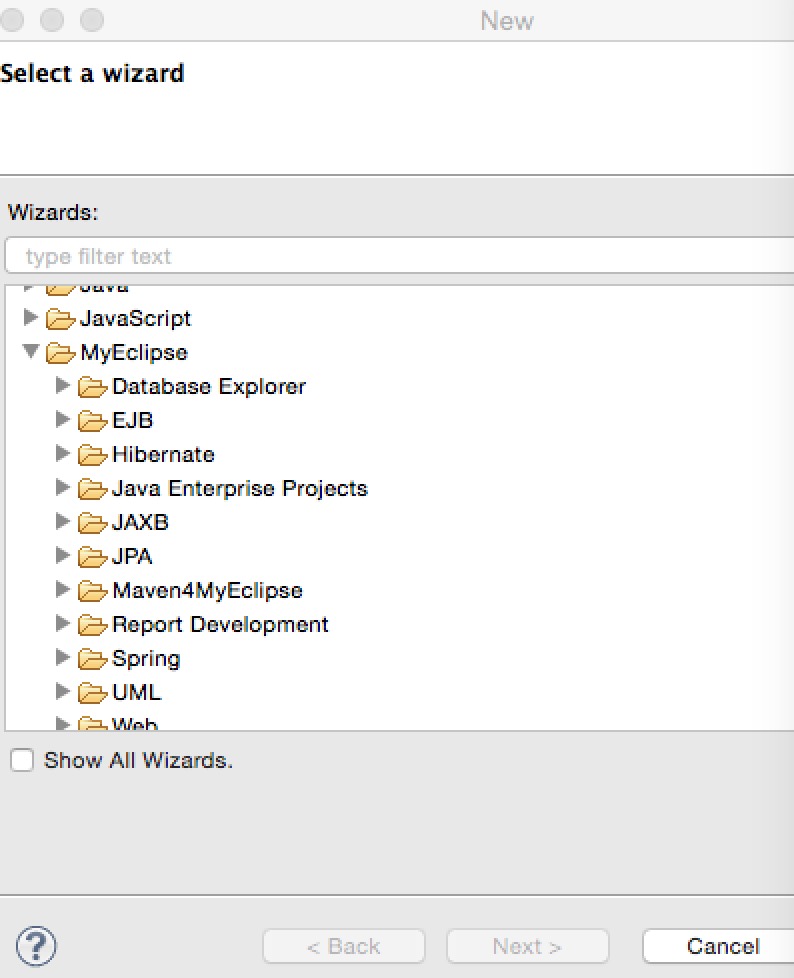Click the Hibernate folder icon

(x=92, y=455)
